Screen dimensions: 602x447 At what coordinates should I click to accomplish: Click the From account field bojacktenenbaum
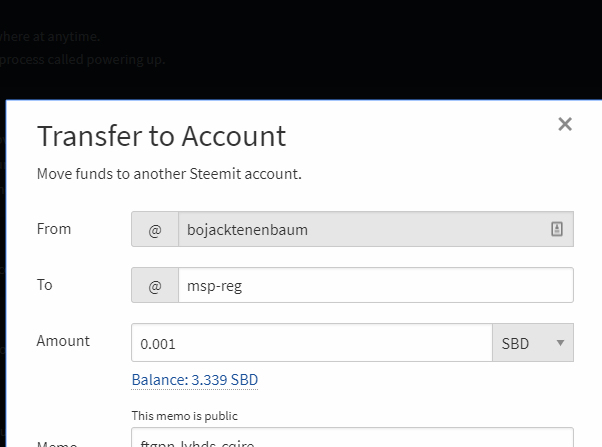(376, 229)
